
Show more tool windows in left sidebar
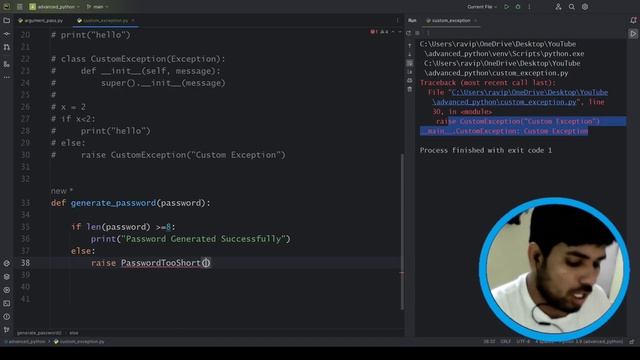(7, 77)
